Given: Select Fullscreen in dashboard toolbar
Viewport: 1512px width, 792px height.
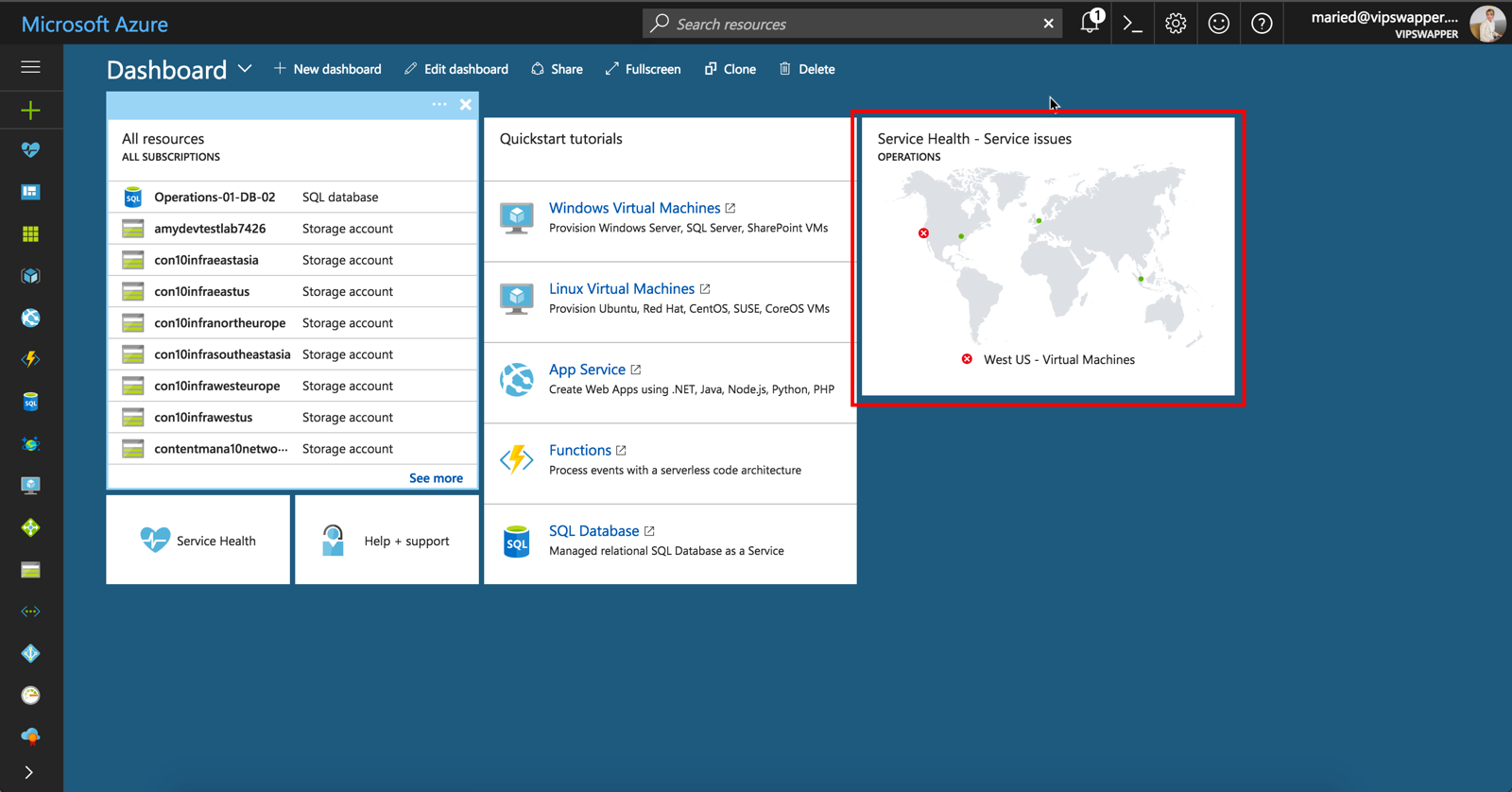Looking at the screenshot, I should tap(643, 69).
